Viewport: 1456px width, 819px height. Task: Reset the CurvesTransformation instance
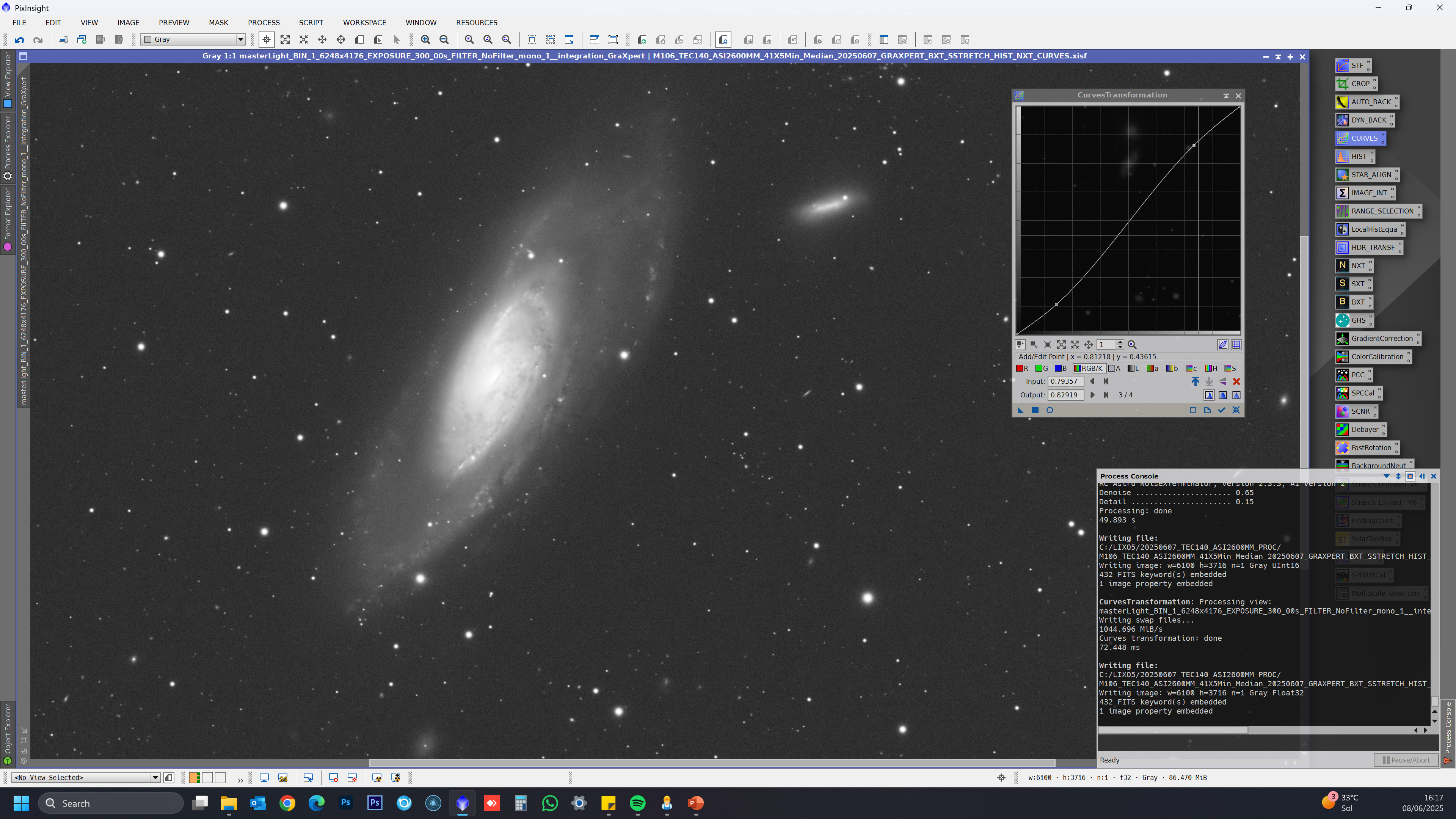point(1236,410)
